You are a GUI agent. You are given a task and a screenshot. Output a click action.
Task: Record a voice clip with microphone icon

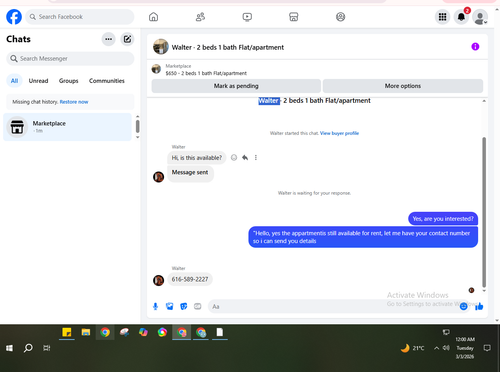tap(155, 306)
